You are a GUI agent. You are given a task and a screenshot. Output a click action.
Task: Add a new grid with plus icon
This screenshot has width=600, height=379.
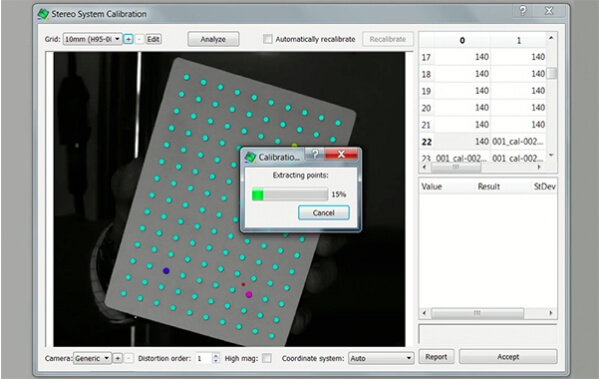pyautogui.click(x=129, y=39)
